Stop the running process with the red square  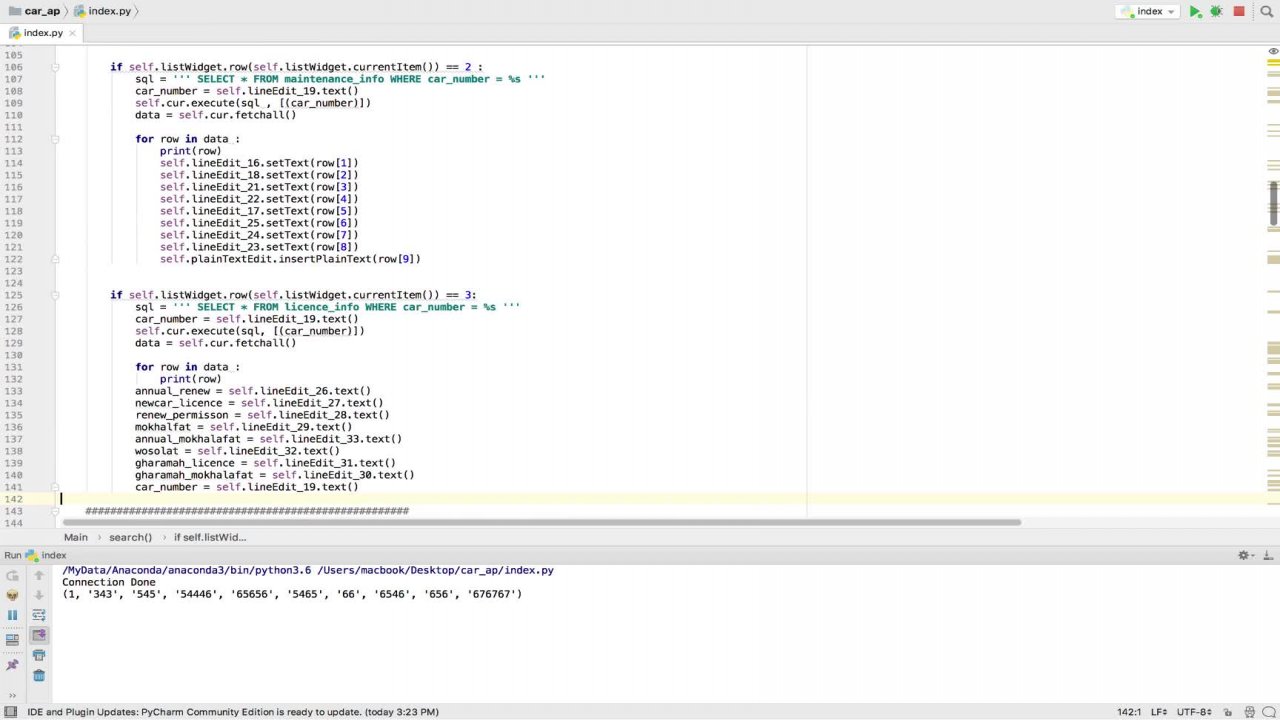[x=1239, y=12]
